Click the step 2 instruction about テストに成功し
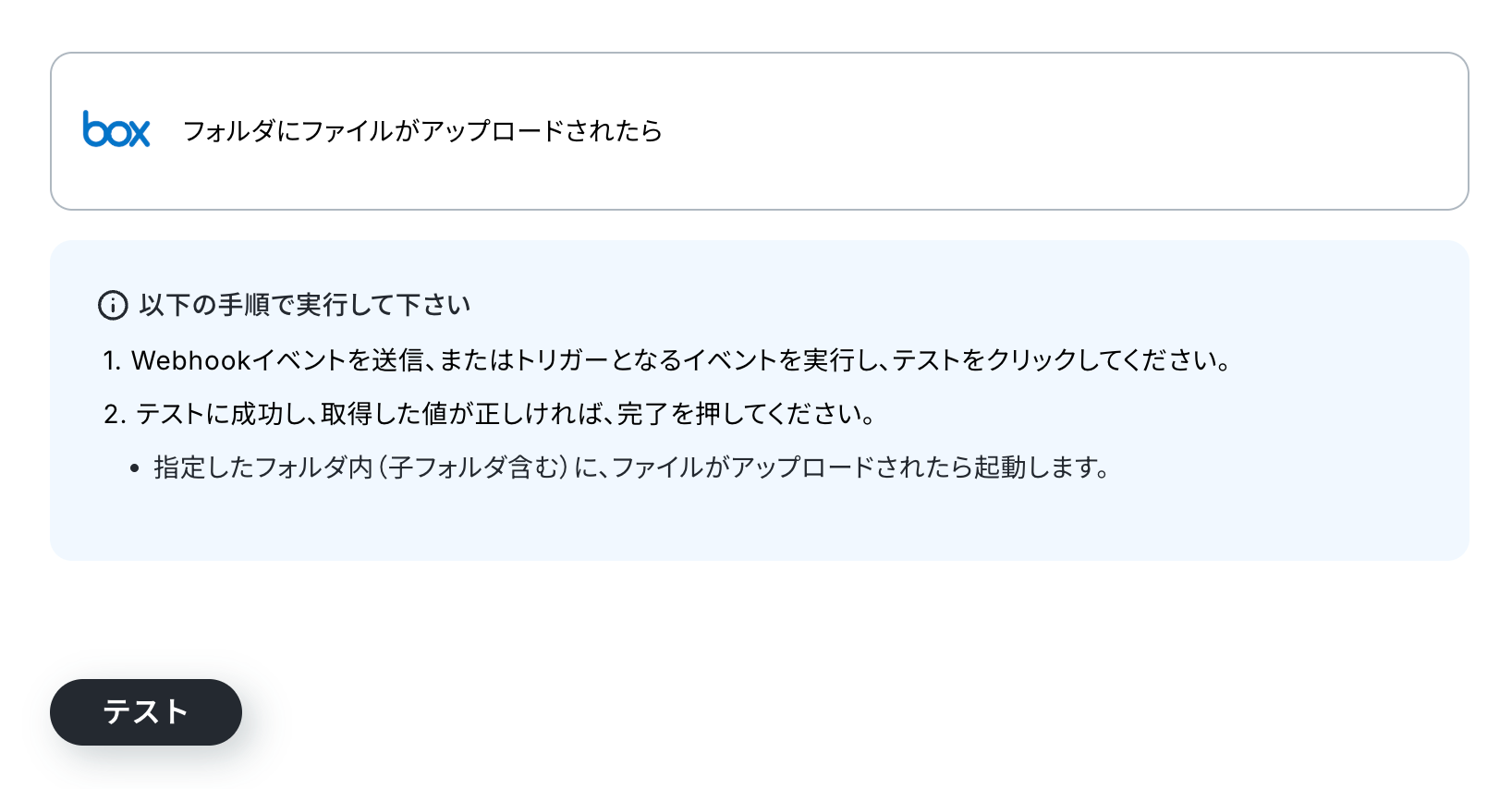The width and height of the screenshot is (1512, 789). click(506, 414)
